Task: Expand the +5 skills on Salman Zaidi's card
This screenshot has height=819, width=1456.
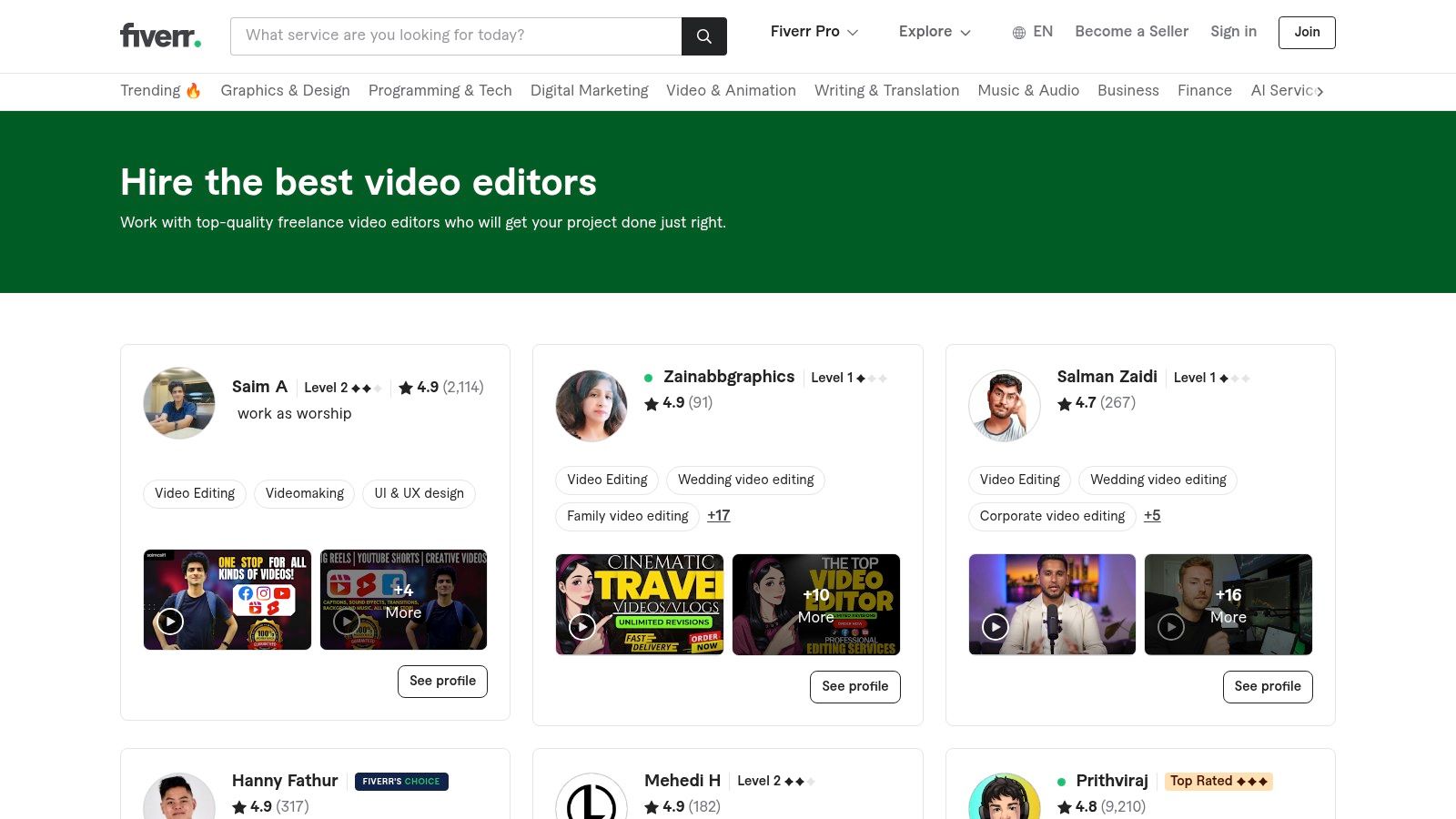Action: 1152,516
